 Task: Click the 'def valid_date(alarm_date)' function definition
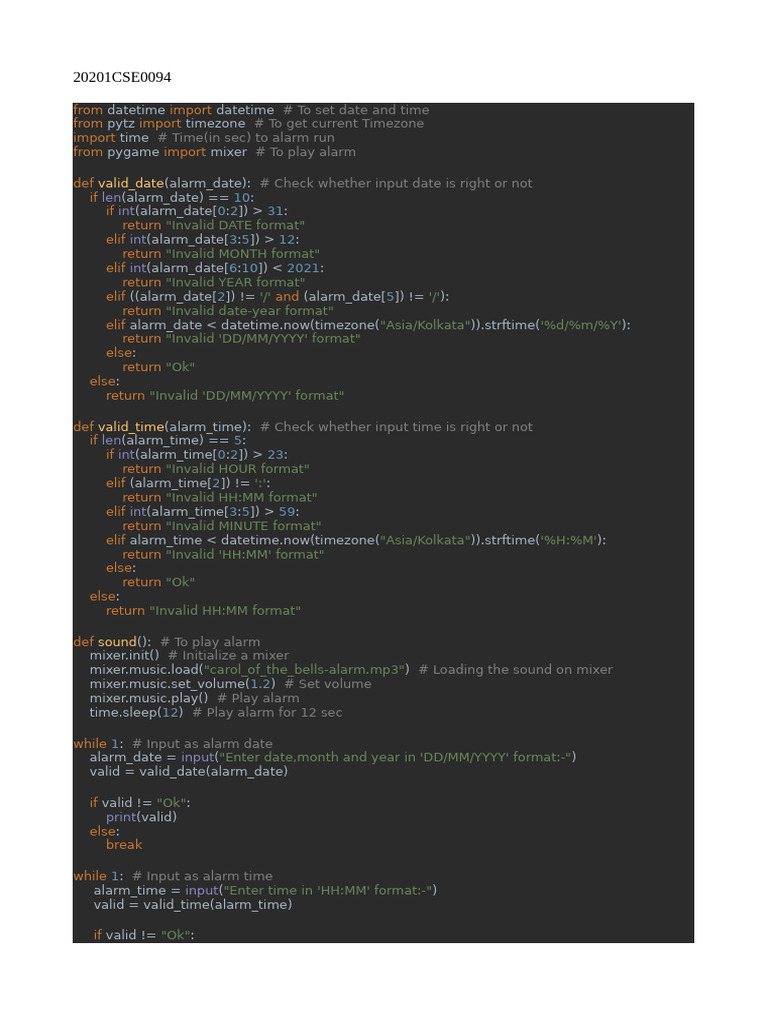(162, 183)
